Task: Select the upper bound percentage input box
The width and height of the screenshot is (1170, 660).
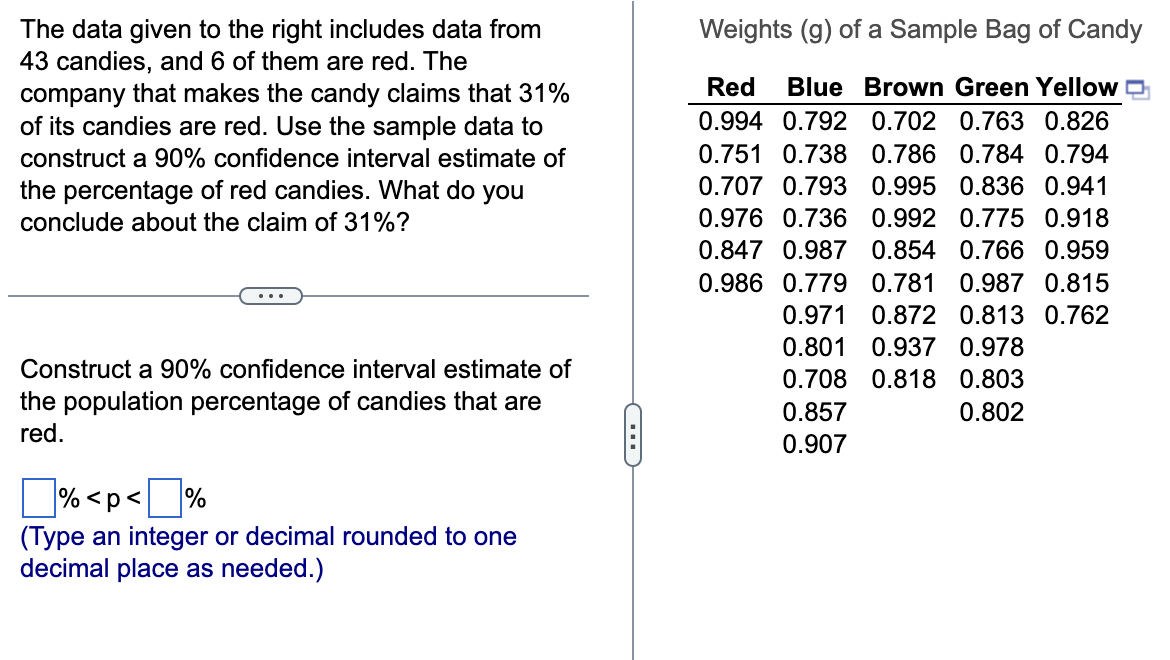Action: tap(163, 497)
